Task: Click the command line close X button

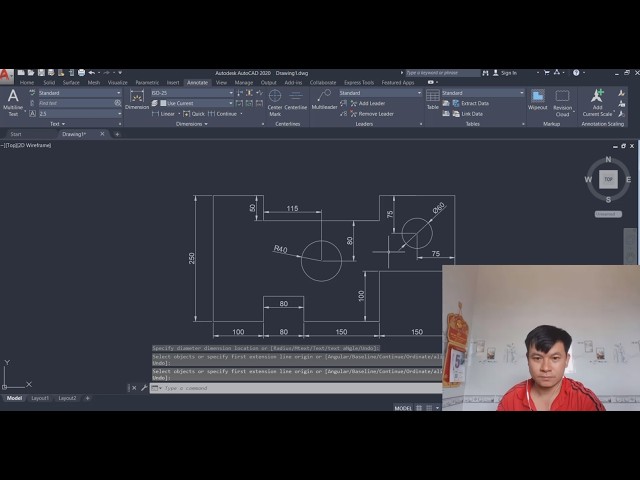Action: point(134,388)
